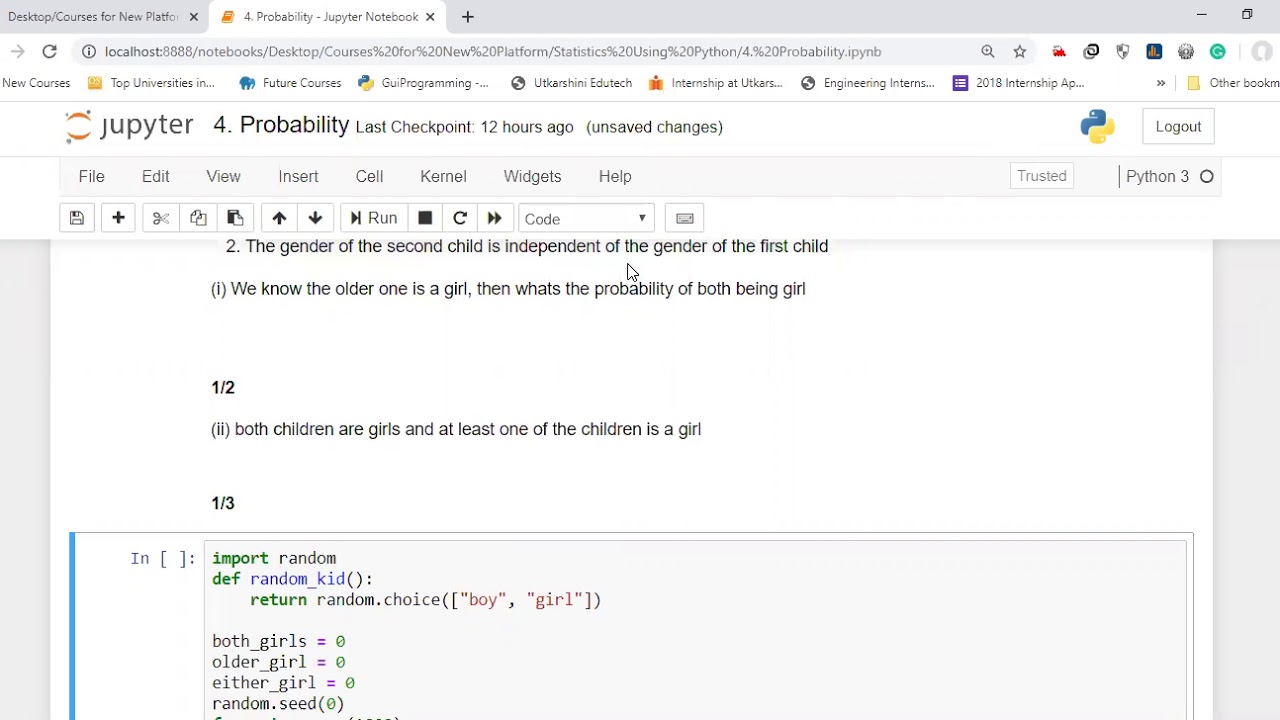Paste cells below using the clipboard icon
1280x720 pixels.
tap(235, 218)
